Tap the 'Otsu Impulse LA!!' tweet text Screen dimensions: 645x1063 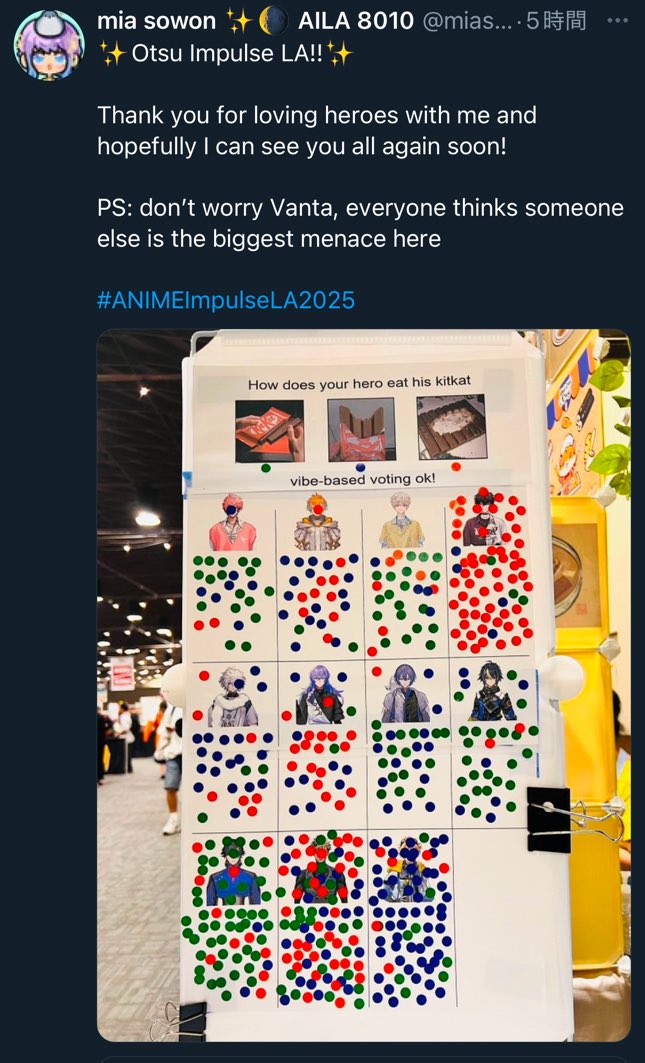coord(229,53)
